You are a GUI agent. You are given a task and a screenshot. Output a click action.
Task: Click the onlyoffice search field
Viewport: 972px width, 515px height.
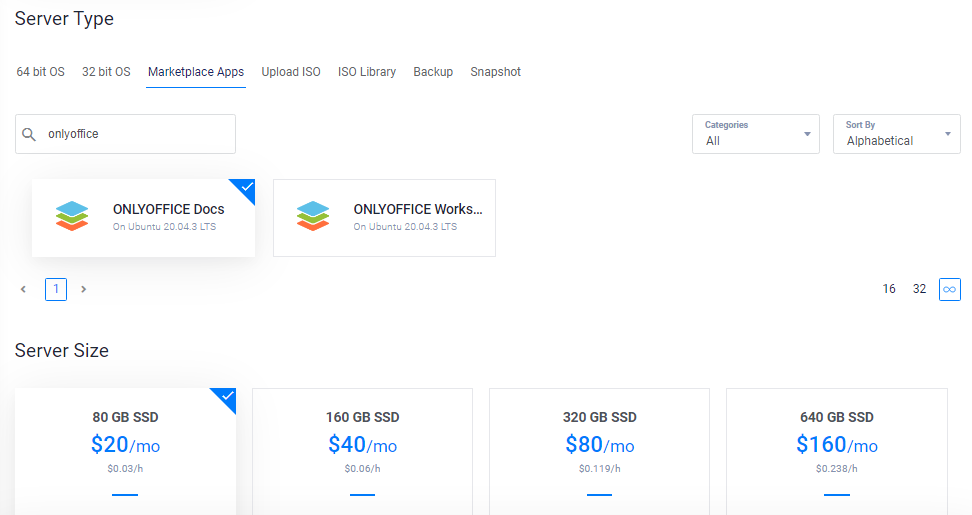[125, 134]
